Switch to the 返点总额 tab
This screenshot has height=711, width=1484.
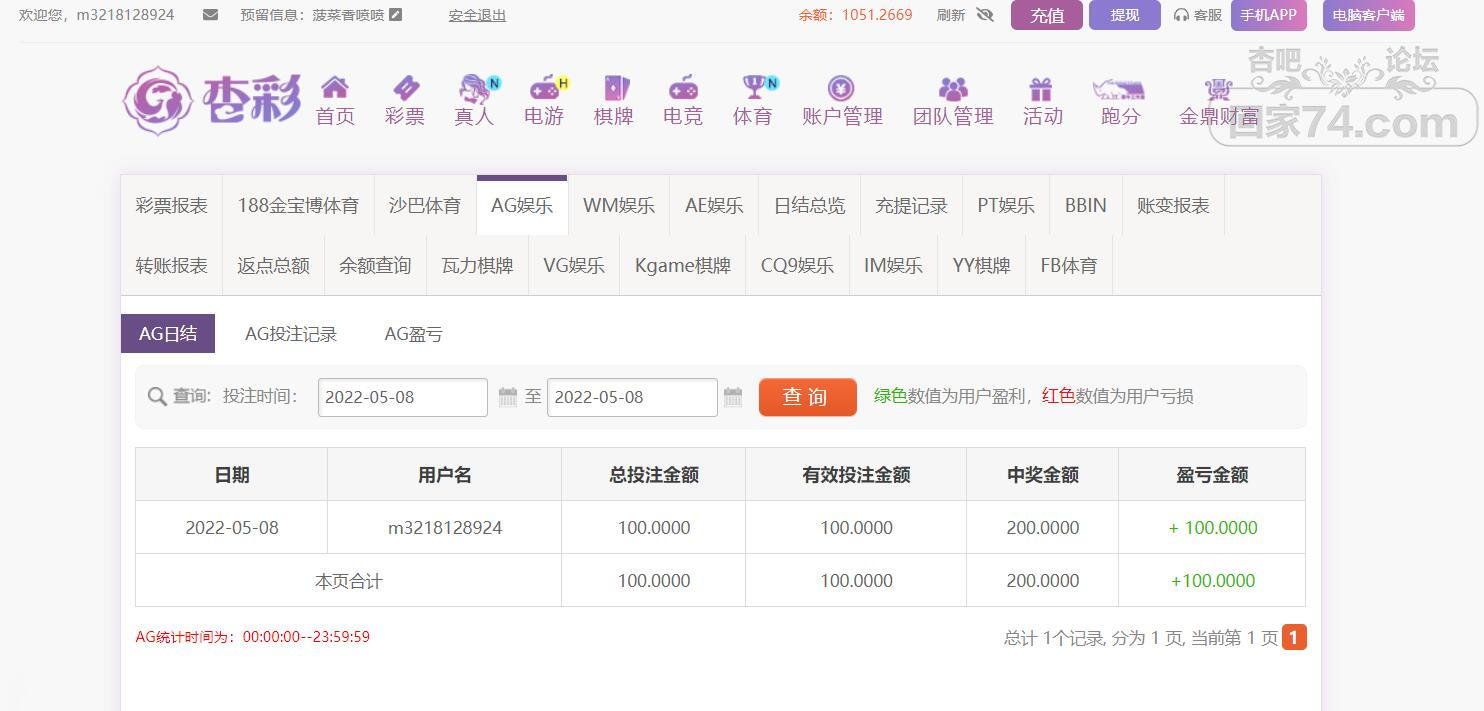click(273, 265)
